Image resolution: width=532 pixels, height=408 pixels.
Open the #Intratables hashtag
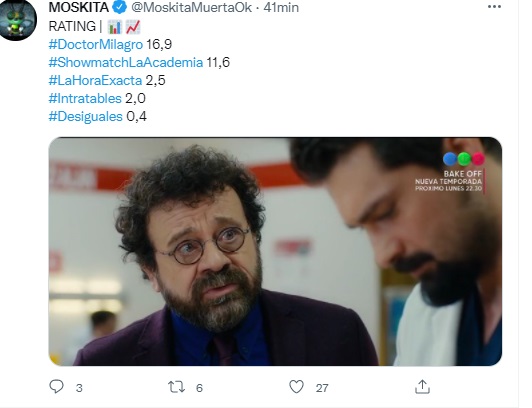click(85, 98)
